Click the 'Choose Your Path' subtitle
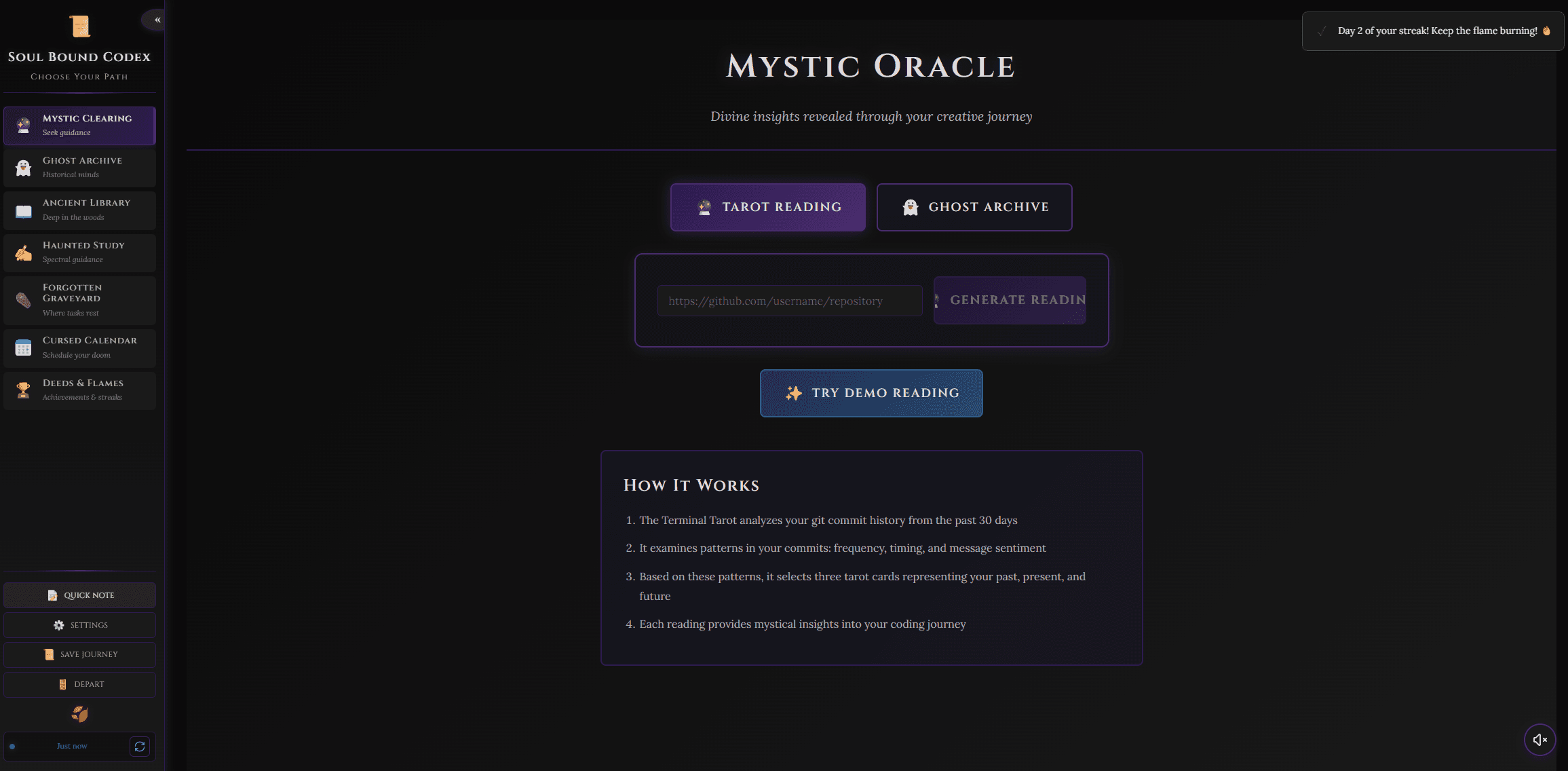 (79, 77)
